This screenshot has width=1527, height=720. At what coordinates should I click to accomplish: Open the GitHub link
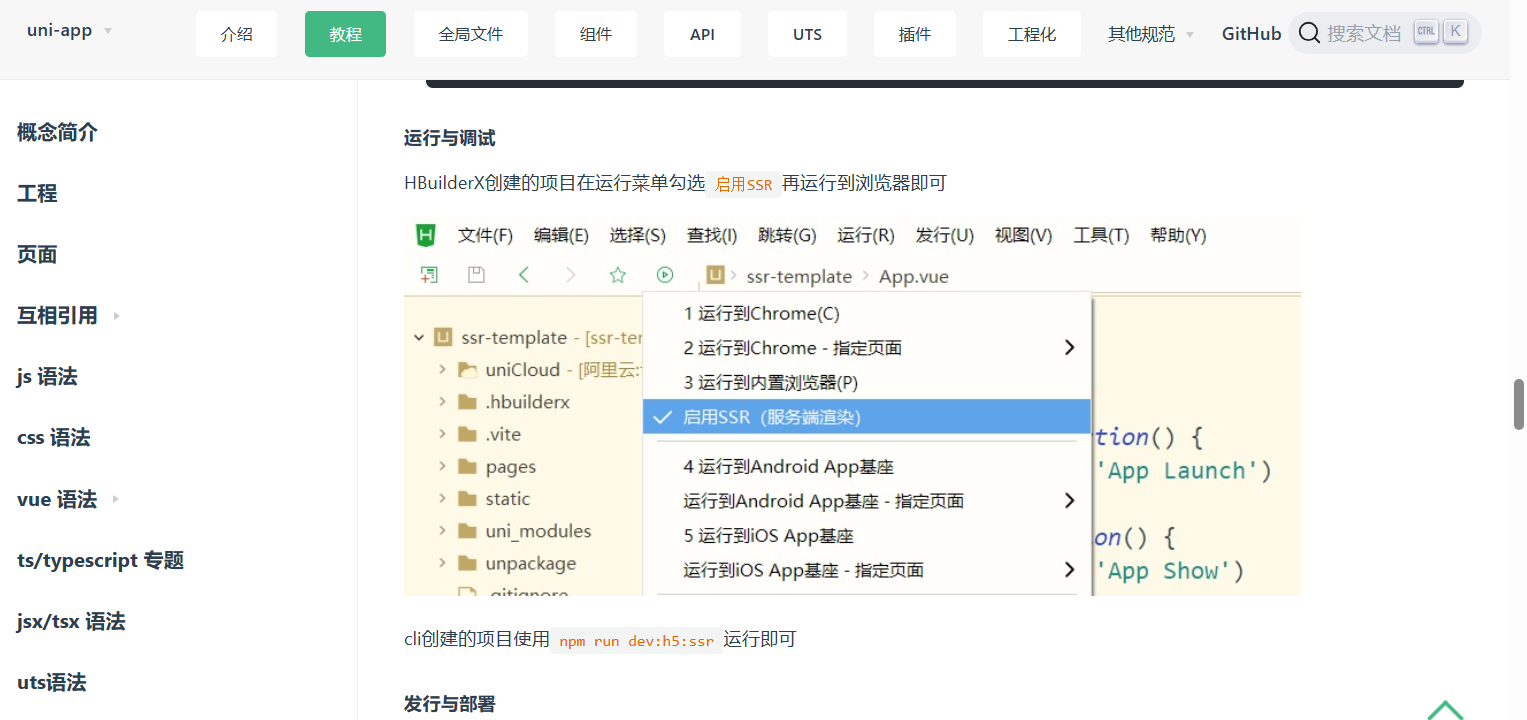click(x=1251, y=34)
